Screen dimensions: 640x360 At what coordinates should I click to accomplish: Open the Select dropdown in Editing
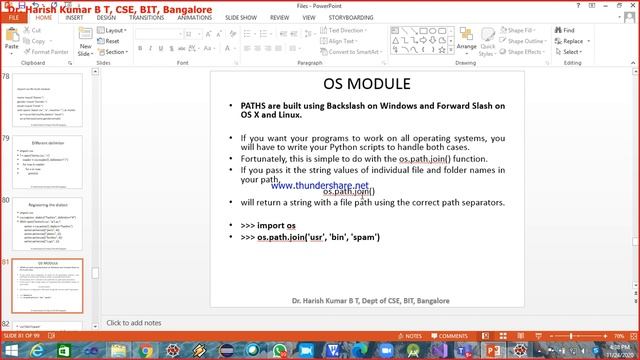pos(569,52)
